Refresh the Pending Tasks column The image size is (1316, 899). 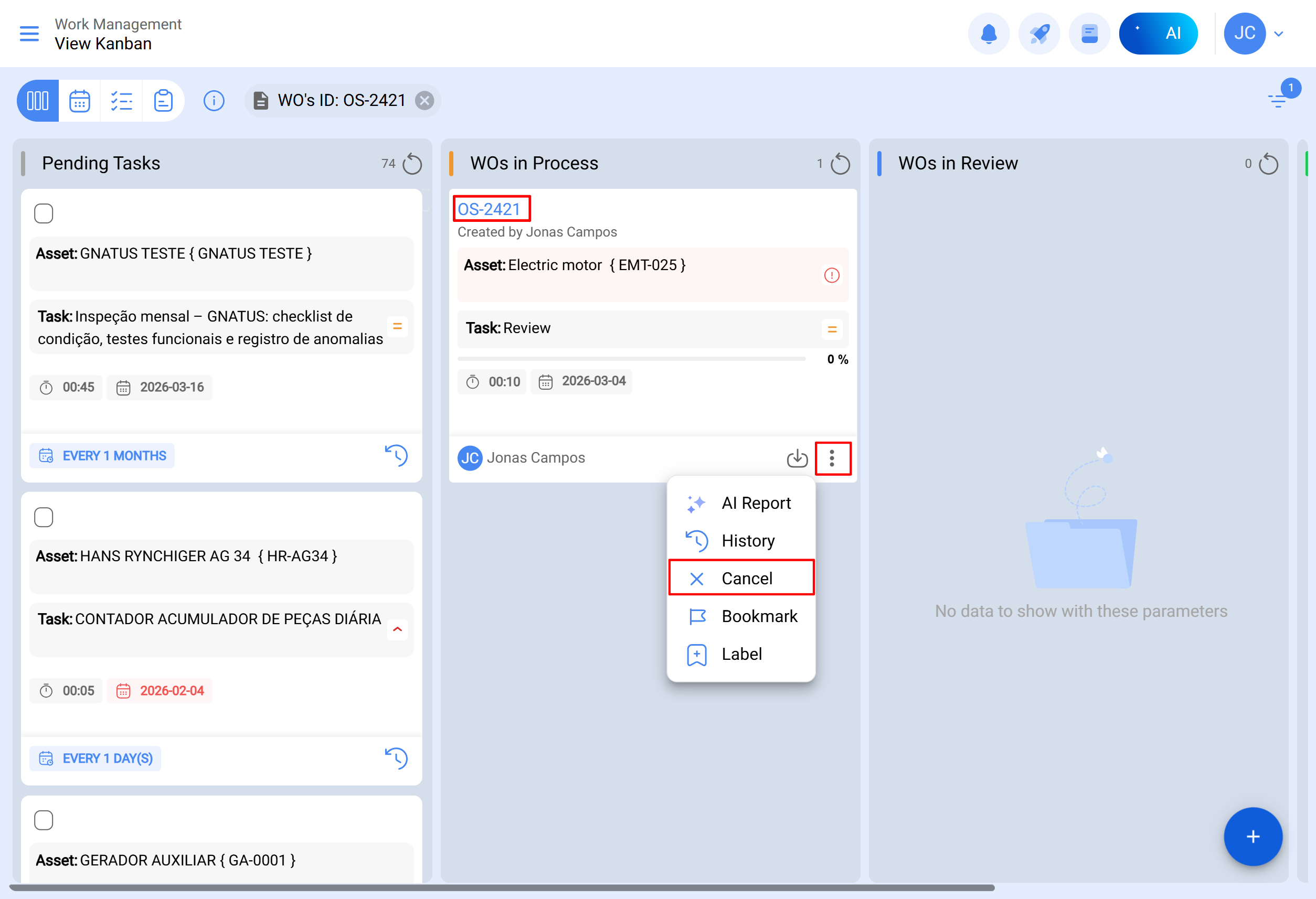pyautogui.click(x=412, y=164)
